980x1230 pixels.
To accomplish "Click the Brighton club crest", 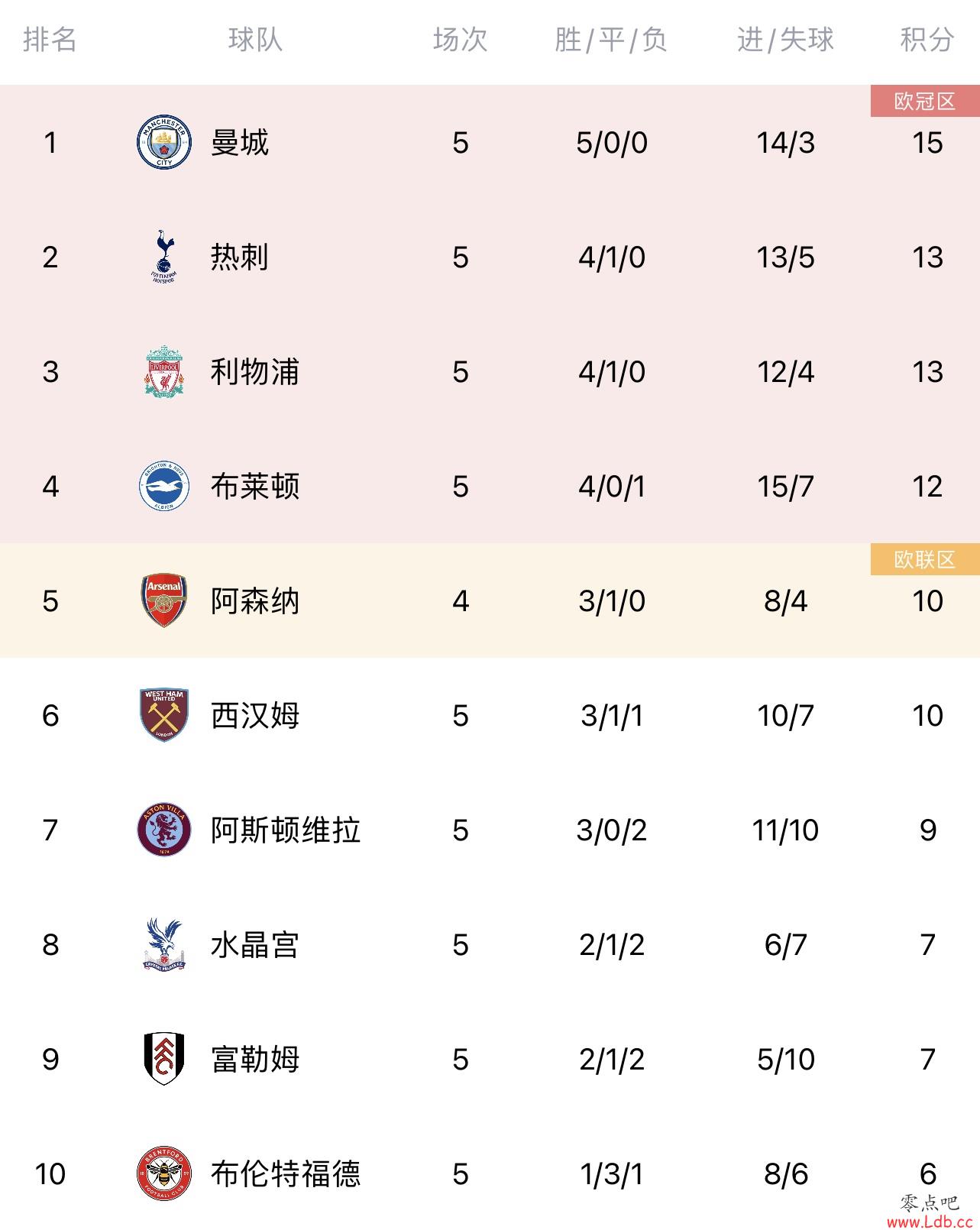I will [163, 487].
